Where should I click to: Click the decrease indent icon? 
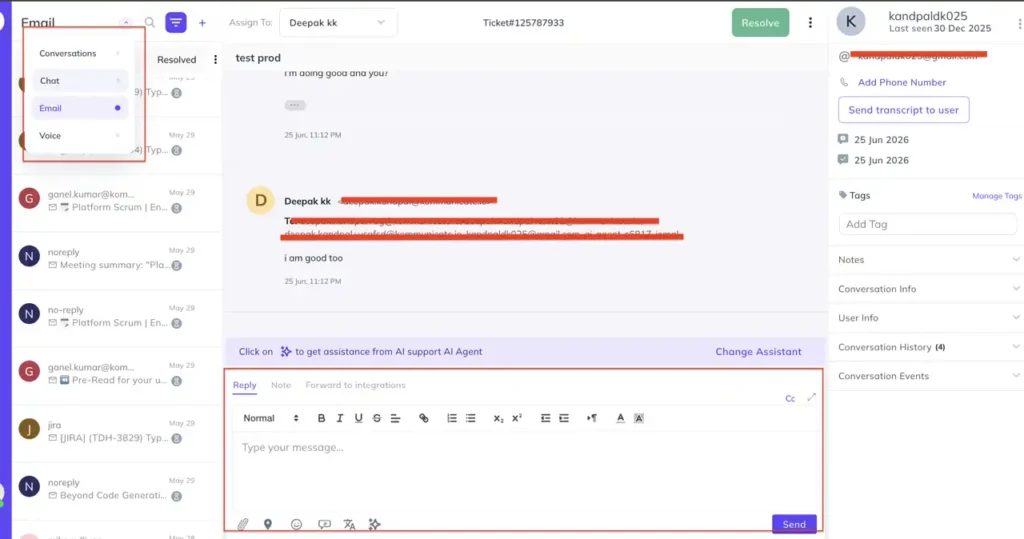pyautogui.click(x=545, y=418)
